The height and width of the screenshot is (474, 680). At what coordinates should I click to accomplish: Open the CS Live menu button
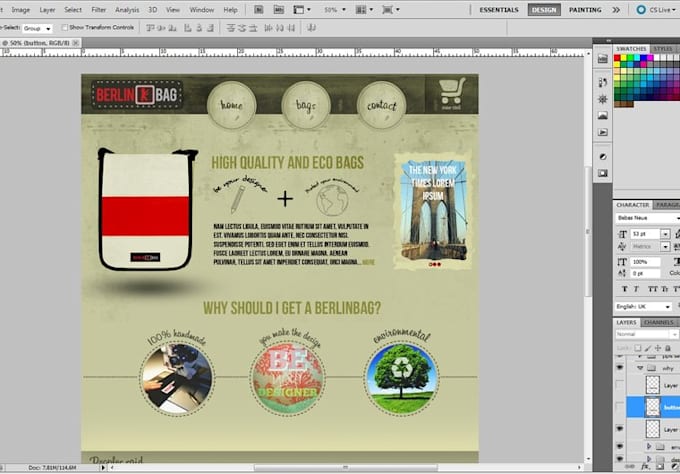coord(658,10)
